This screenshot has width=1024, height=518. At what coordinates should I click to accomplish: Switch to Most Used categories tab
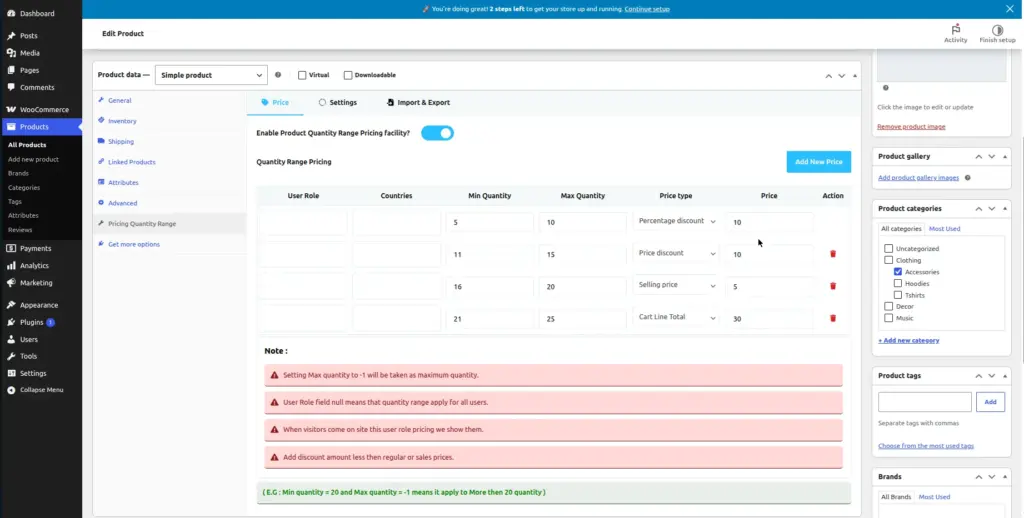pos(944,229)
